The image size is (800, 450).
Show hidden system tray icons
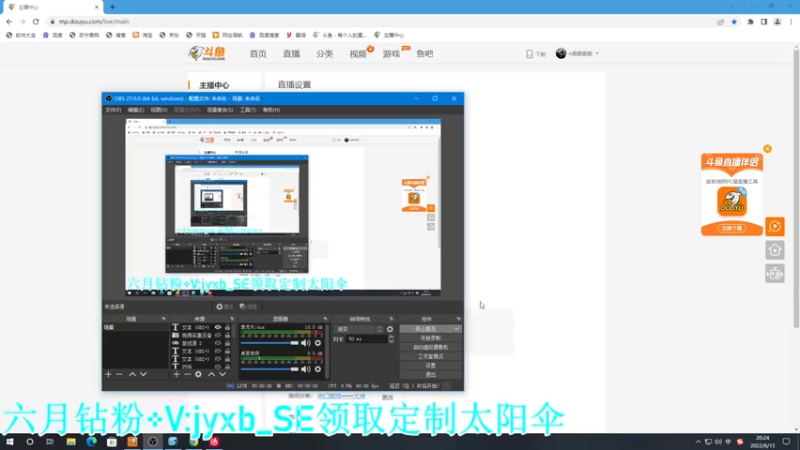(698, 442)
